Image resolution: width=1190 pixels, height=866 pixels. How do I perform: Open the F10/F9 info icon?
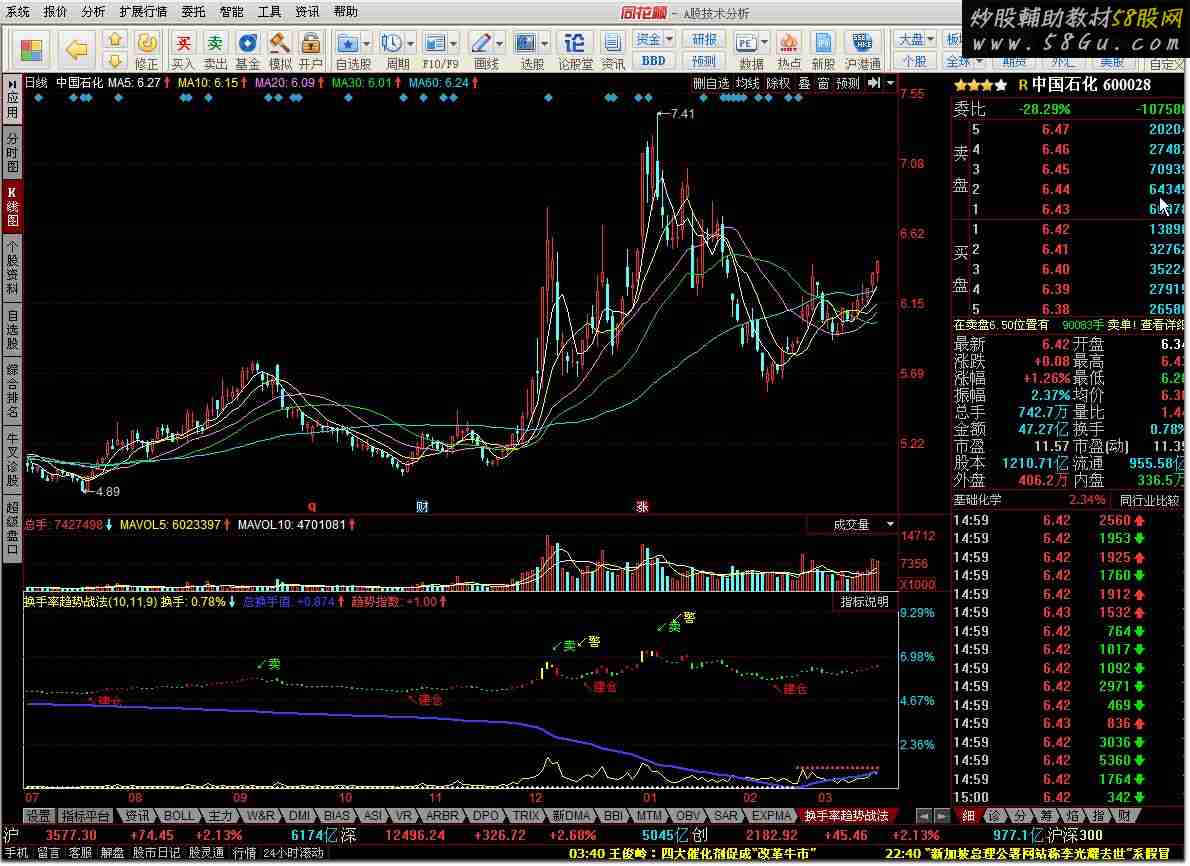pyautogui.click(x=436, y=50)
